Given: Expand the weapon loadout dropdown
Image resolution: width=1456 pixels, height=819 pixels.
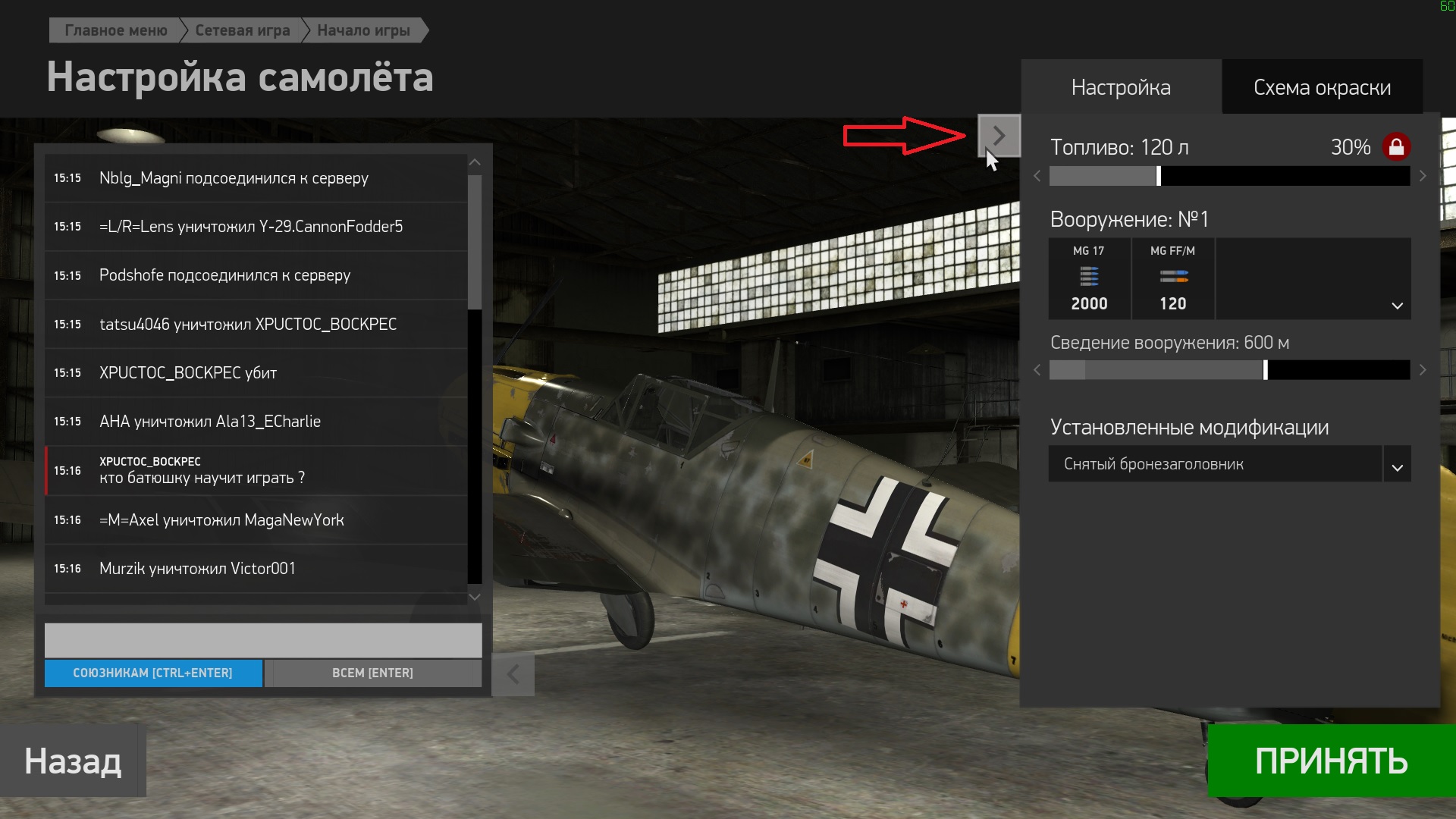Looking at the screenshot, I should (x=1397, y=306).
